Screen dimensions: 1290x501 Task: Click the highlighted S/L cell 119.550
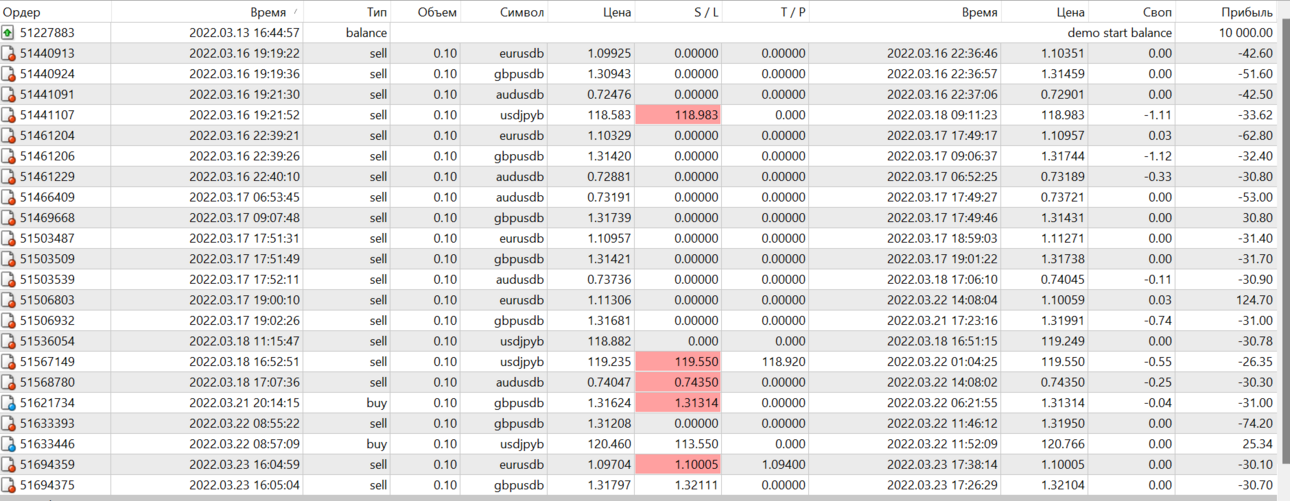tap(678, 362)
